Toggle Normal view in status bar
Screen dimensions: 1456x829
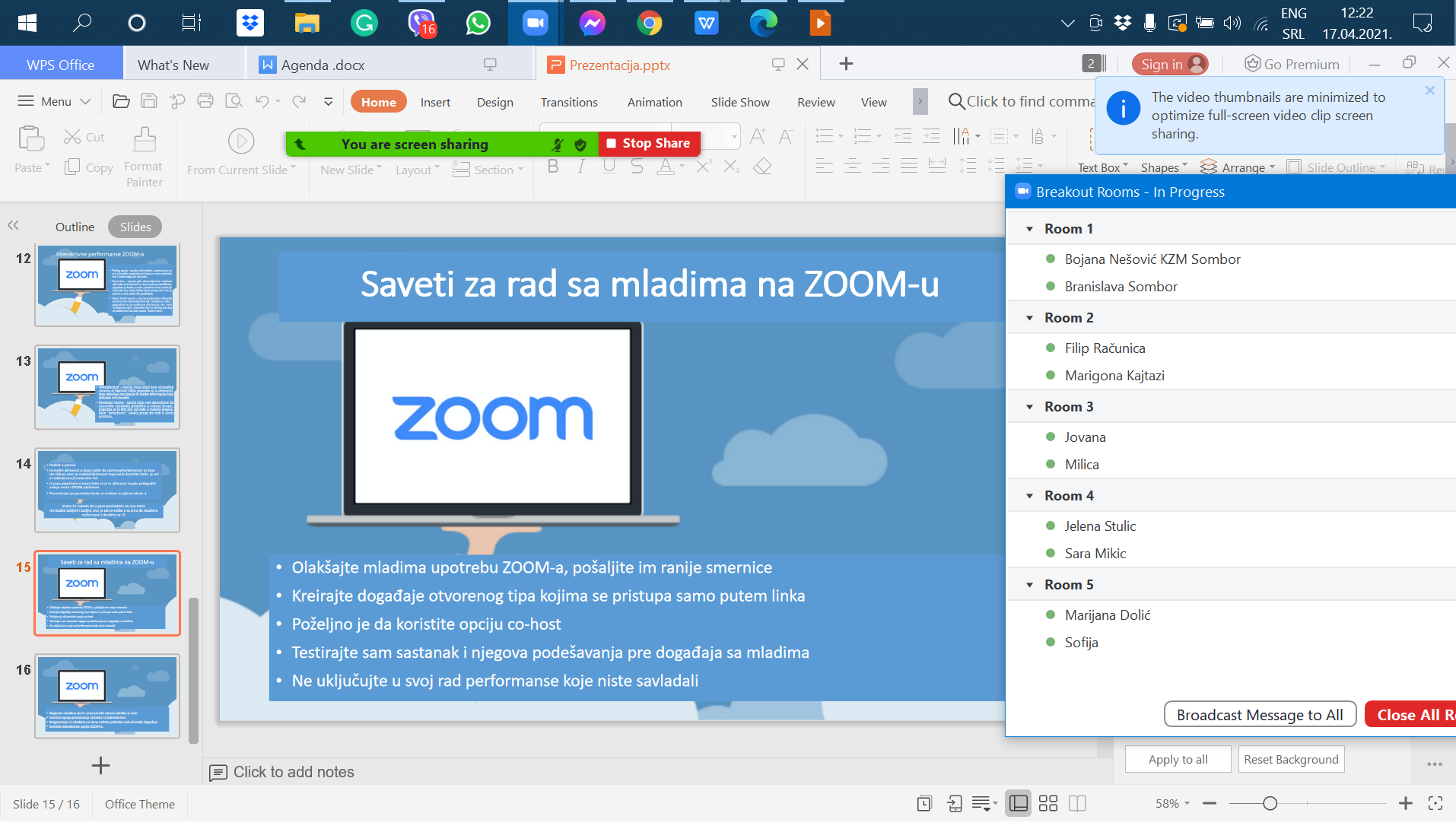1019,803
